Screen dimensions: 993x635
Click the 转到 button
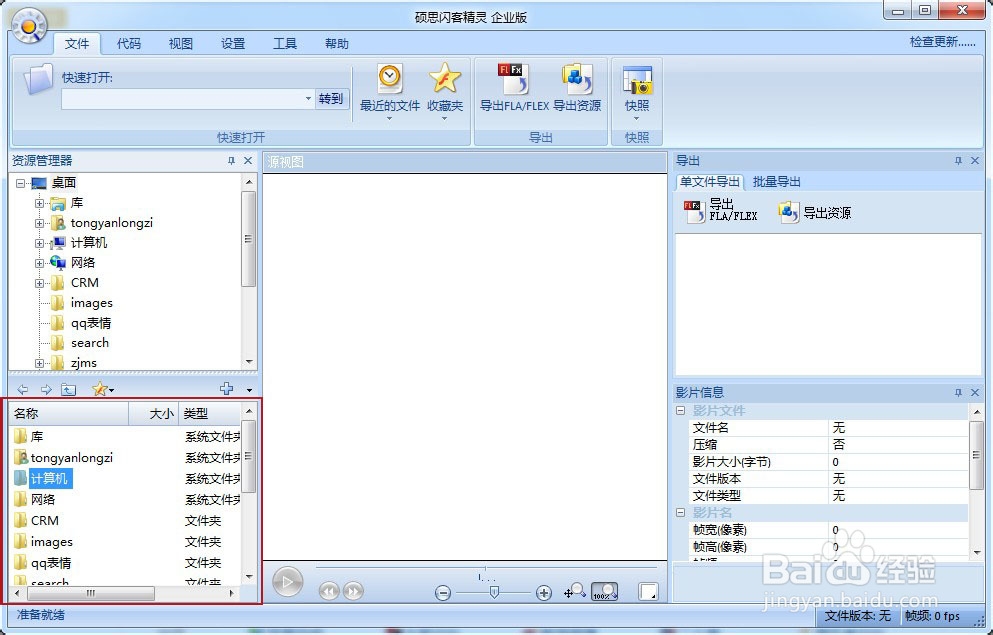click(330, 100)
